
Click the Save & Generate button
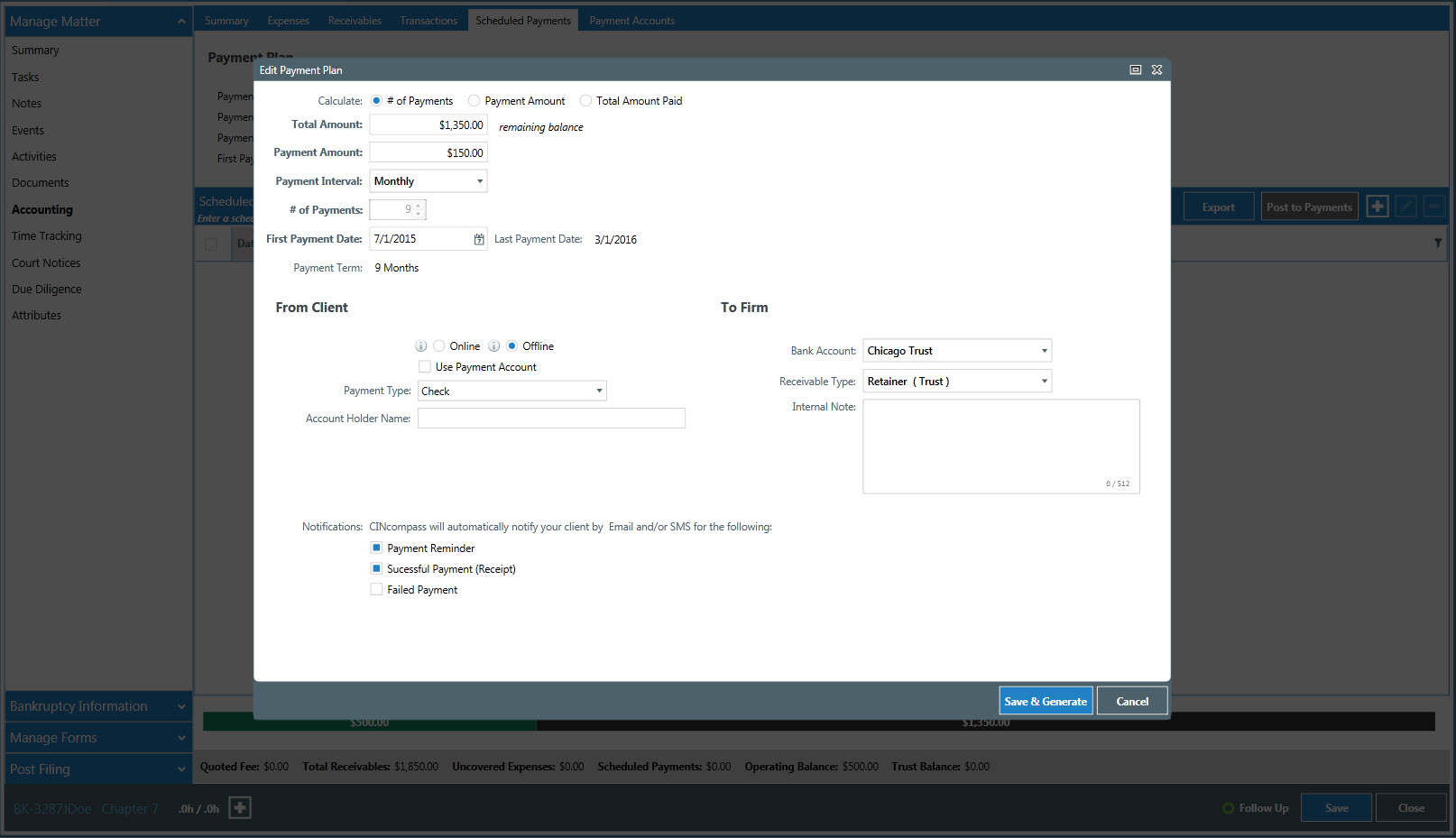[1046, 701]
